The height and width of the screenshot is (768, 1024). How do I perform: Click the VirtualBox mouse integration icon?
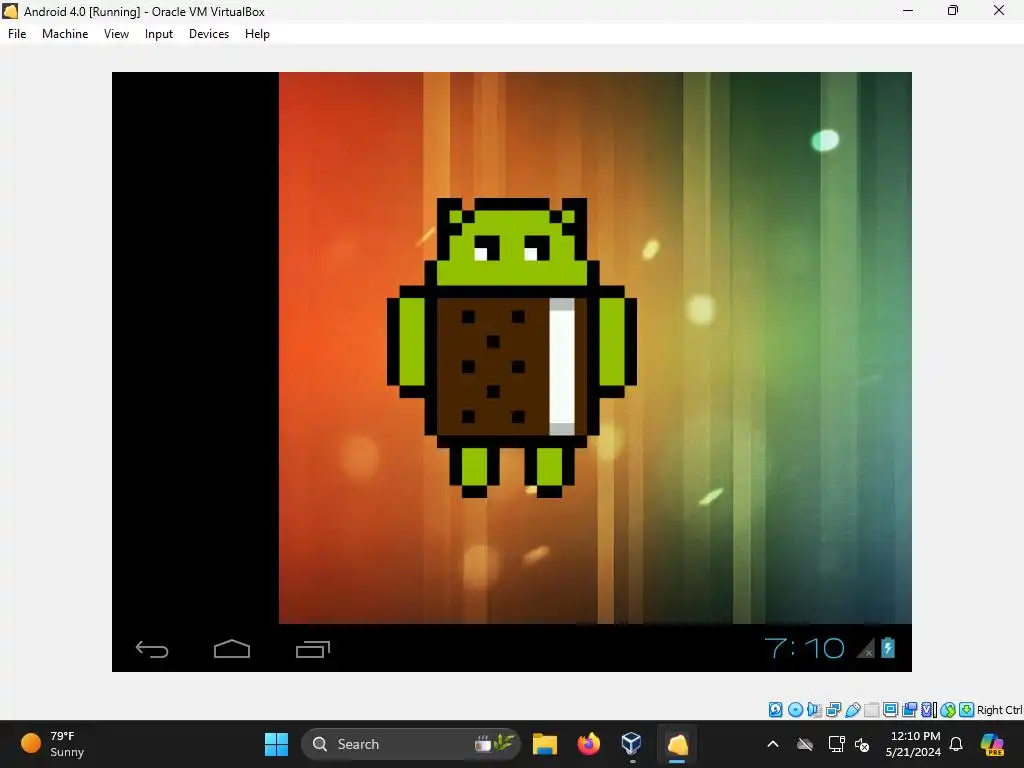948,710
